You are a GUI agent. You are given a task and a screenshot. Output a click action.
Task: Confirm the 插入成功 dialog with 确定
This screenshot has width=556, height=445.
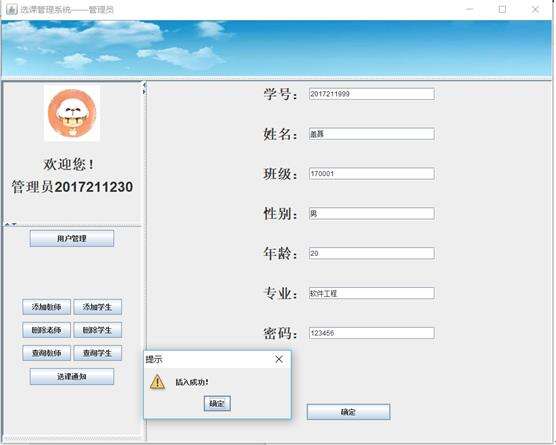[x=217, y=404]
